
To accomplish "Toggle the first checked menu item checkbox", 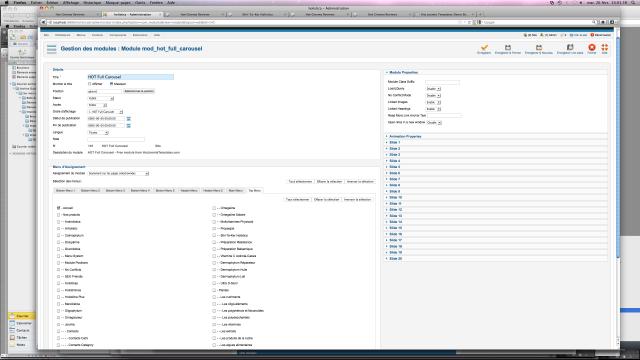I will pos(58,208).
